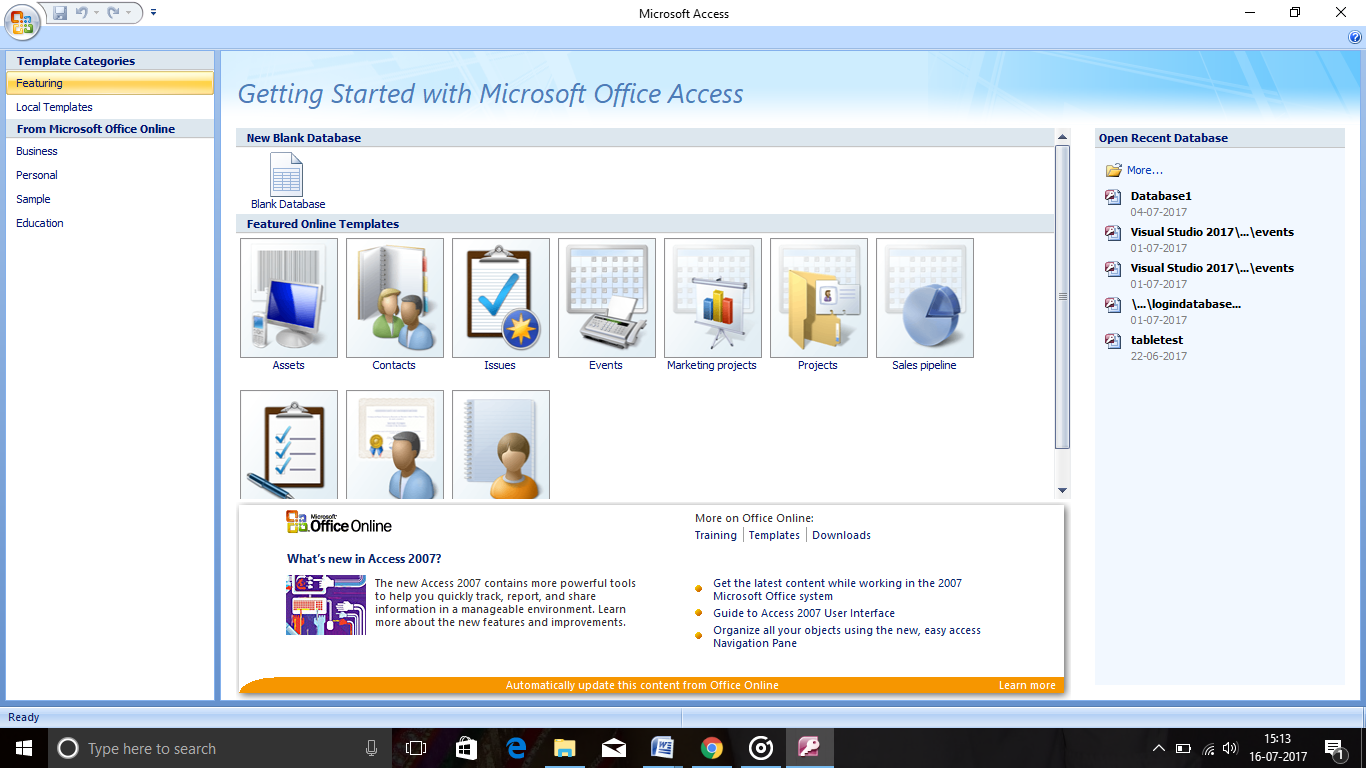Click the What's new in Access 2007 image
This screenshot has width=1366, height=768.
(x=326, y=605)
